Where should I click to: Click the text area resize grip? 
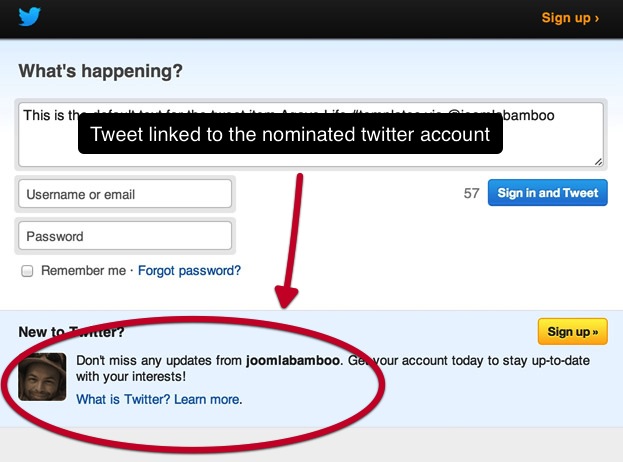click(x=598, y=161)
